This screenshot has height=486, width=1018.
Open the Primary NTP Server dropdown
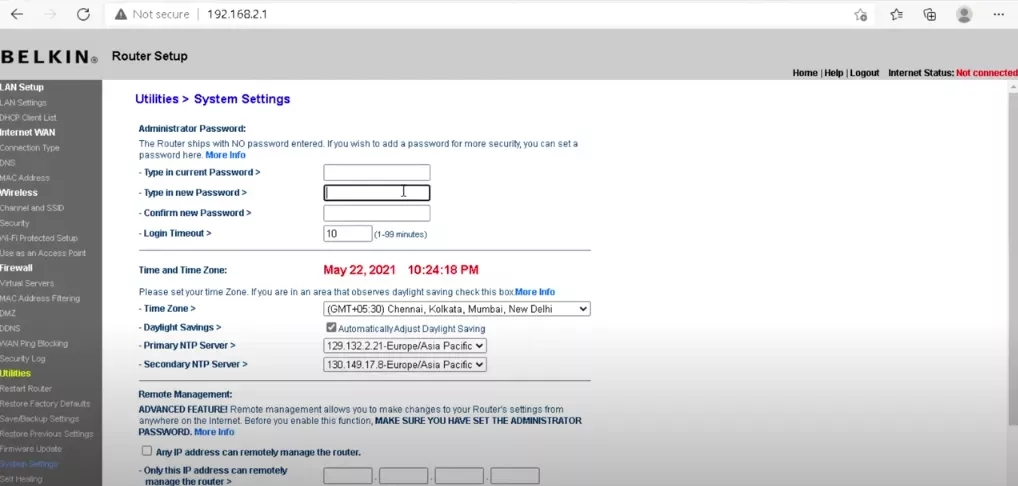tap(404, 346)
